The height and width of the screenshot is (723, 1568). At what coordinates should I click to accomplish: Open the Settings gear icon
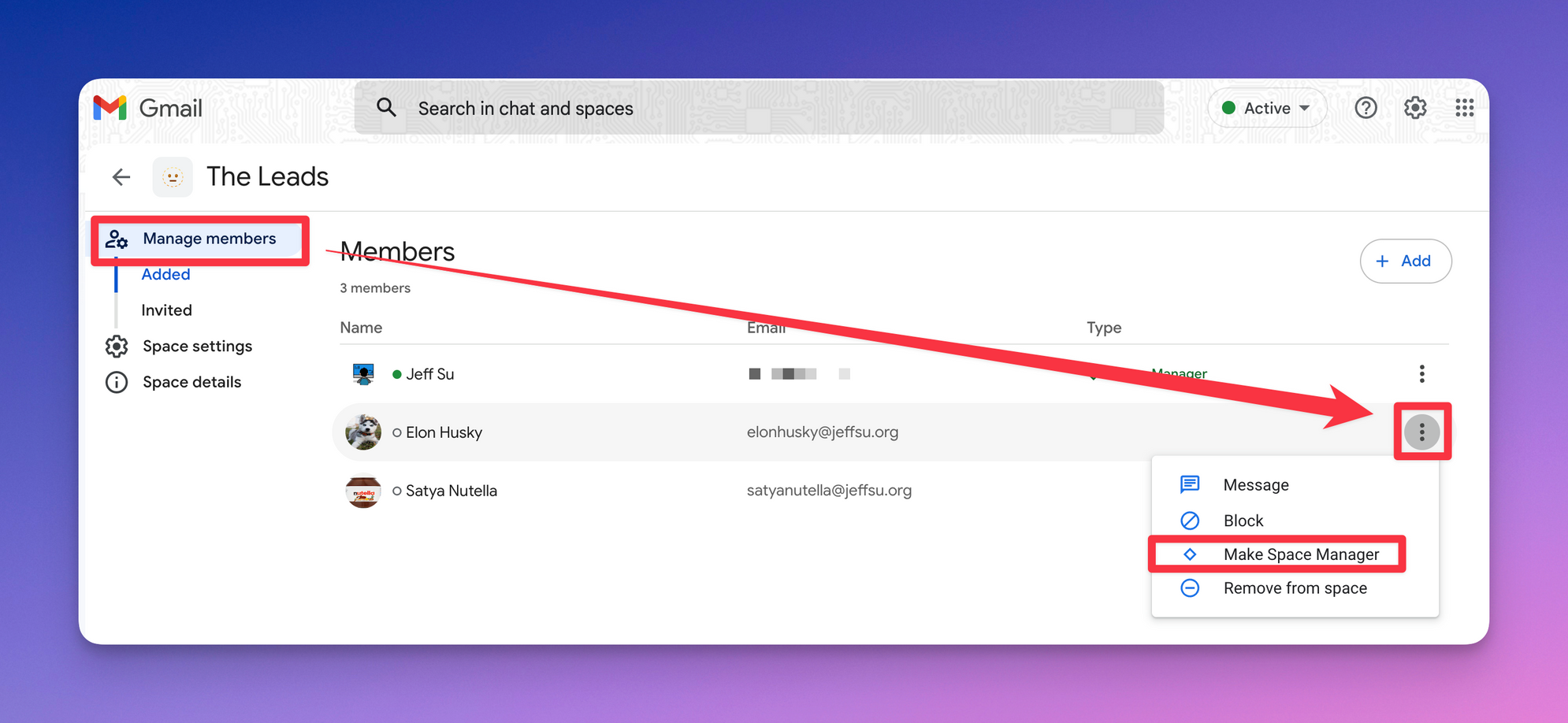[1415, 108]
